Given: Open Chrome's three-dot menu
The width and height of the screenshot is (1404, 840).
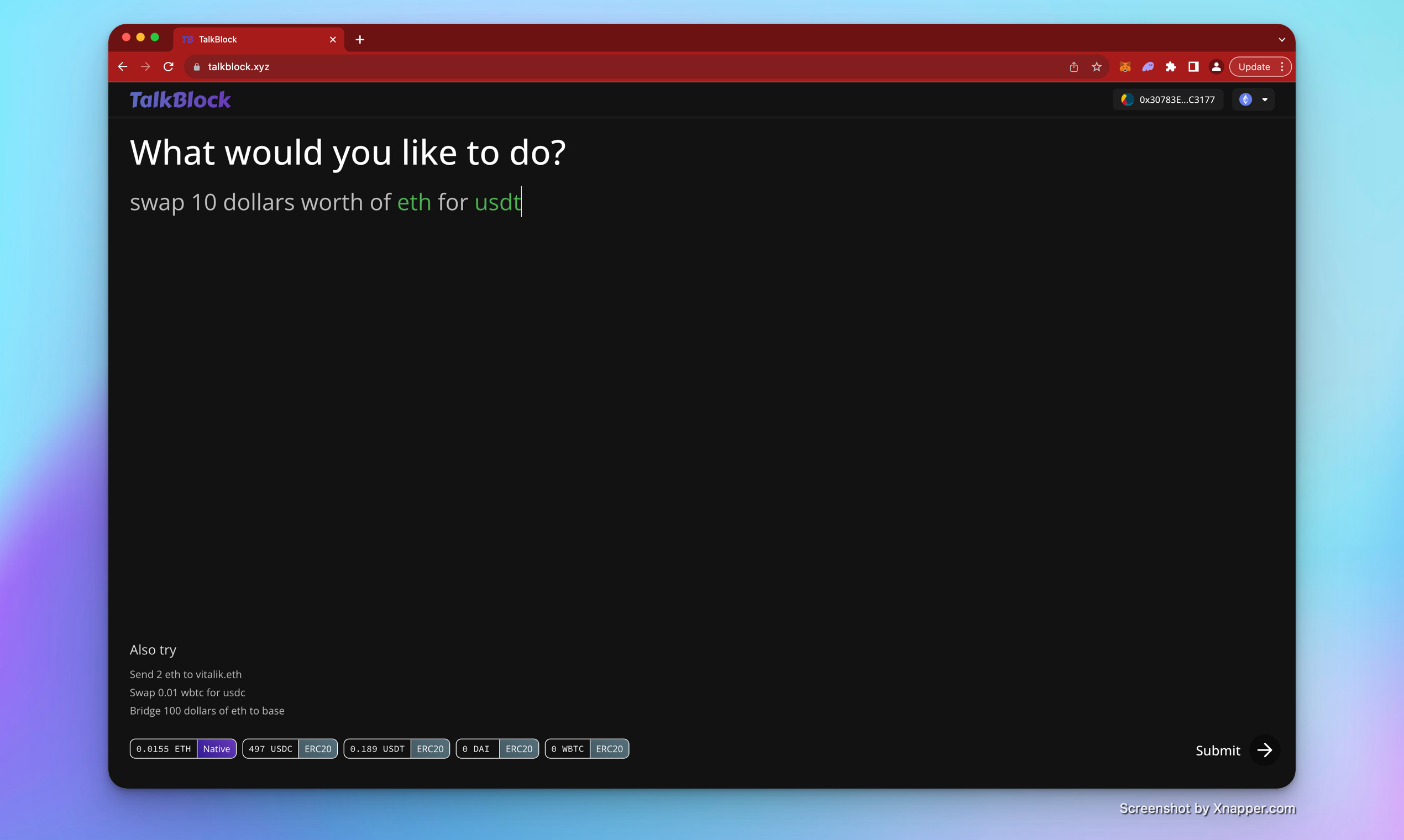Looking at the screenshot, I should tap(1282, 66).
